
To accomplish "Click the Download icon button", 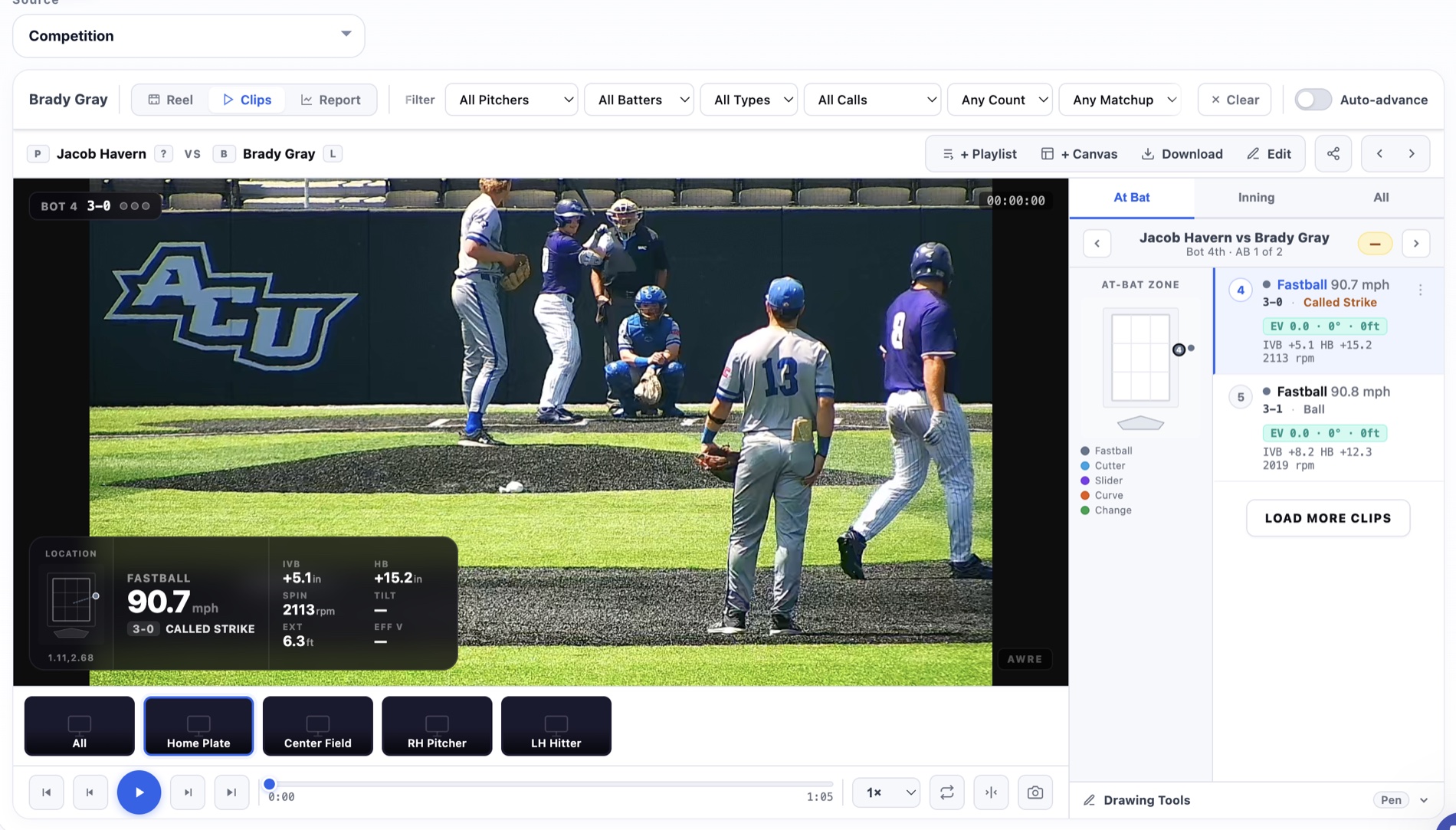I will click(1182, 154).
